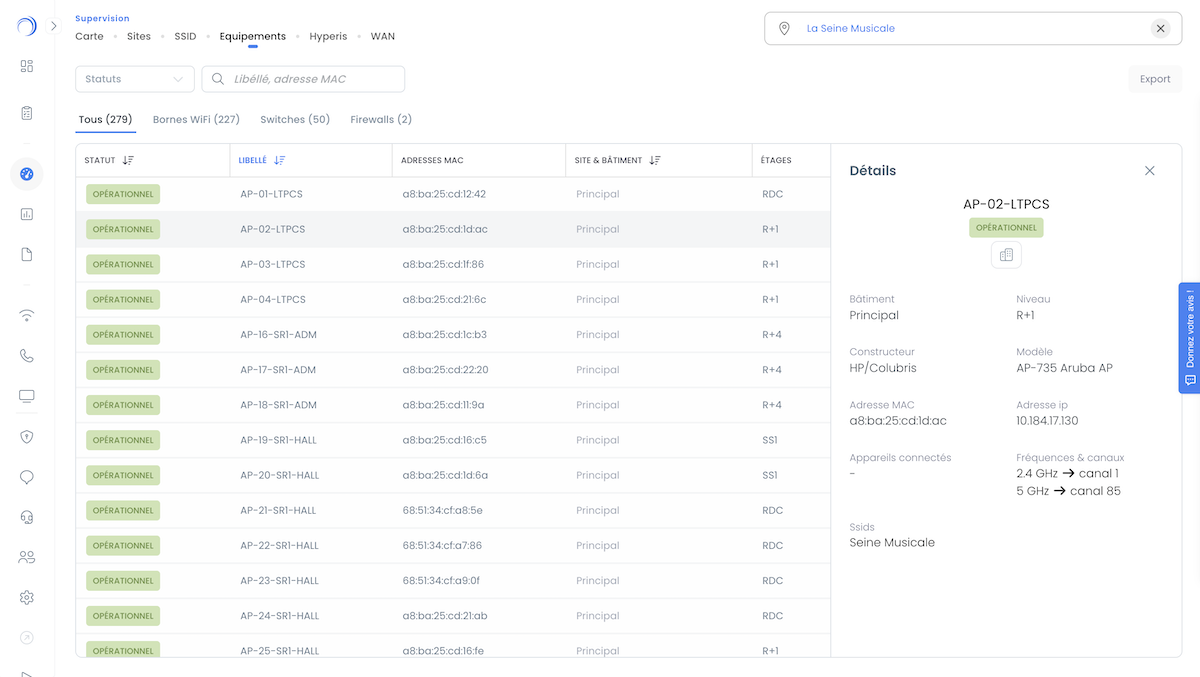Open the headset support icon in sidebar

pyautogui.click(x=27, y=517)
